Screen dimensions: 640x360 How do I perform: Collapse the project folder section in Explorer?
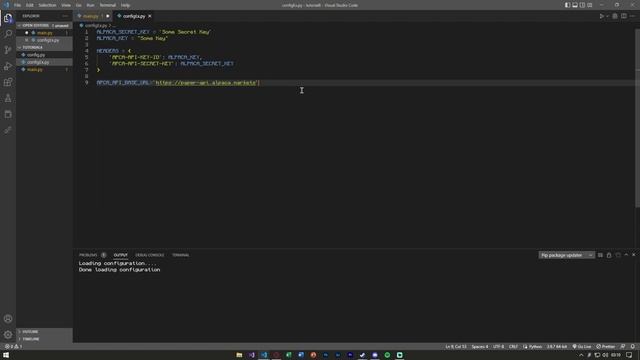[44, 47]
